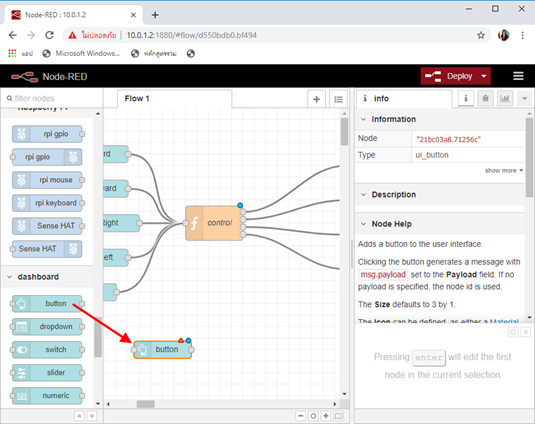Show the information sidebar icon tab

465,99
